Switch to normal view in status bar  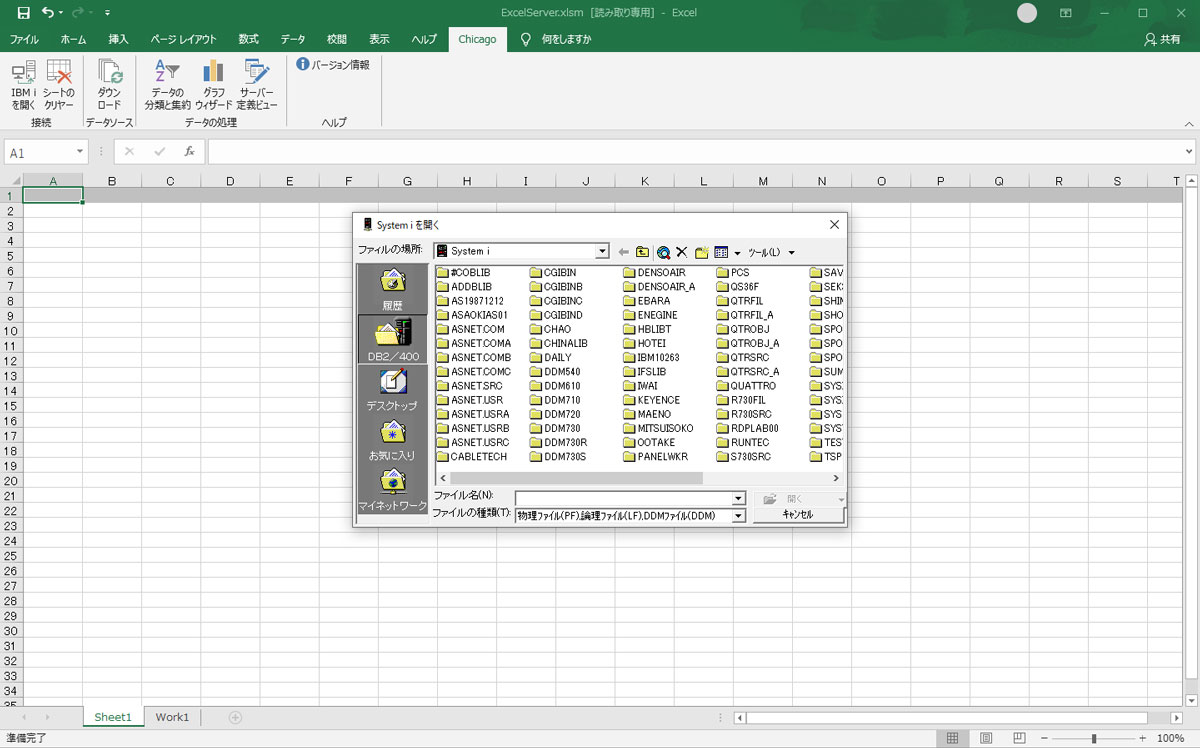pos(952,738)
